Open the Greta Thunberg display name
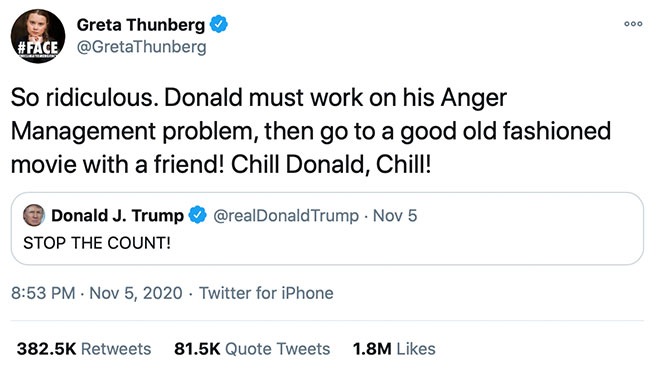This screenshot has width=650, height=372. (141, 25)
